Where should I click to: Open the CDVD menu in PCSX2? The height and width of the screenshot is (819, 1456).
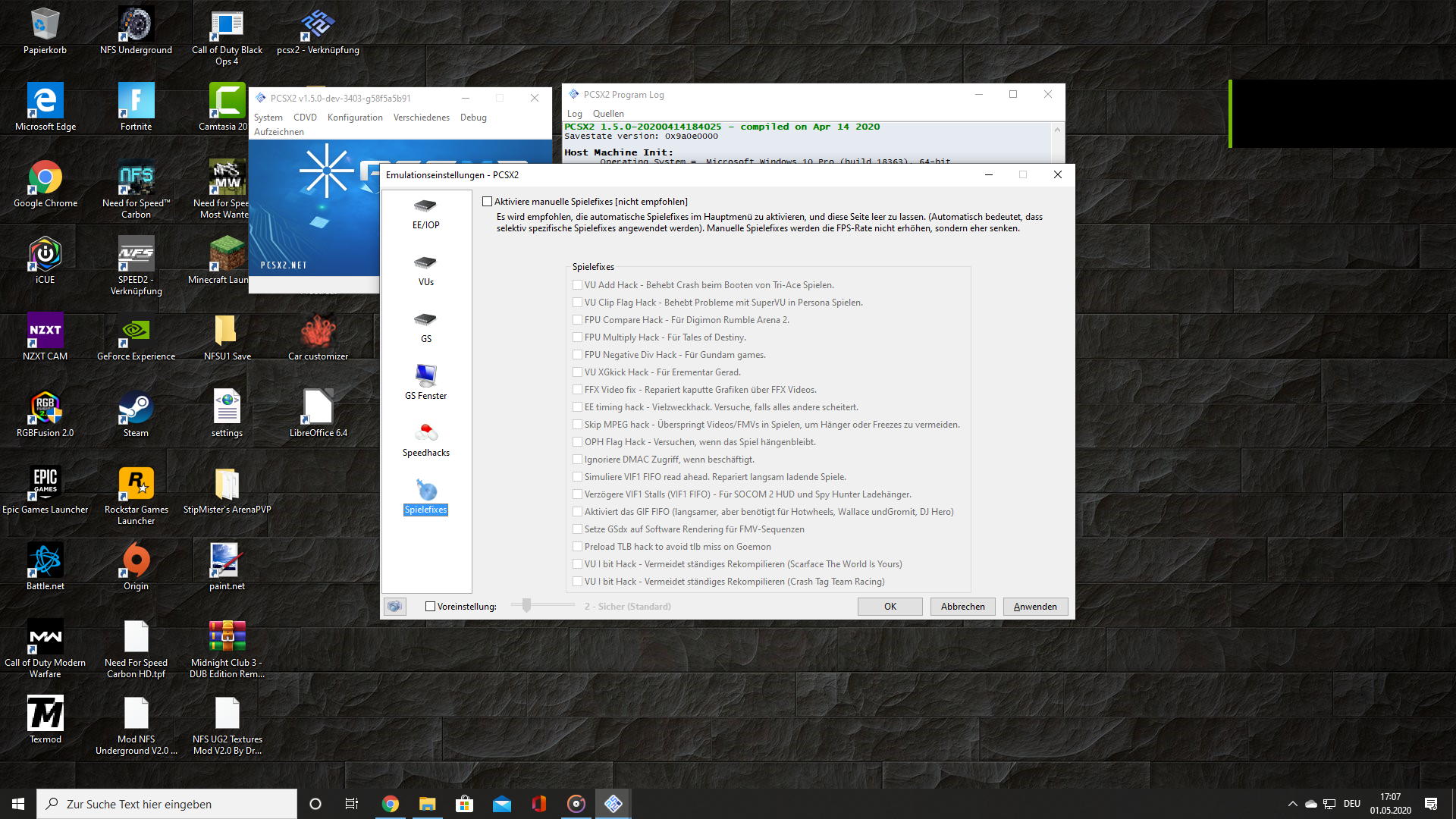pos(305,118)
